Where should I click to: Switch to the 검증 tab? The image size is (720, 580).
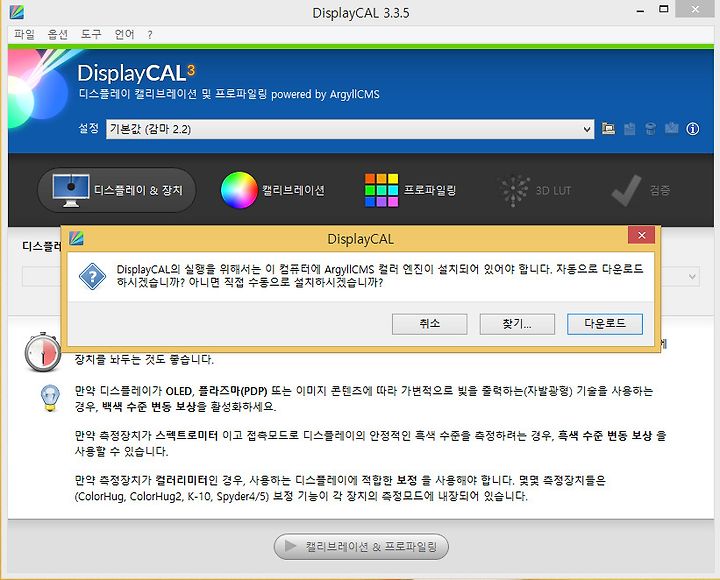(641, 190)
